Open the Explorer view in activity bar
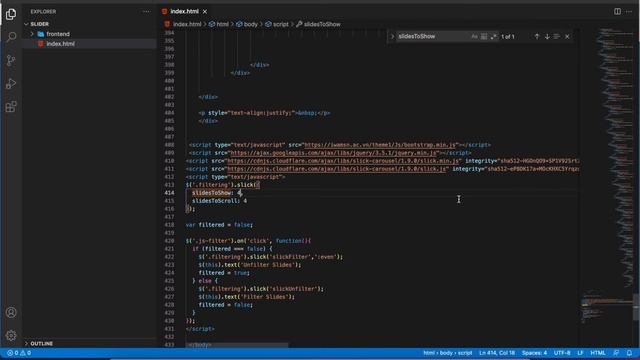 click(11, 14)
